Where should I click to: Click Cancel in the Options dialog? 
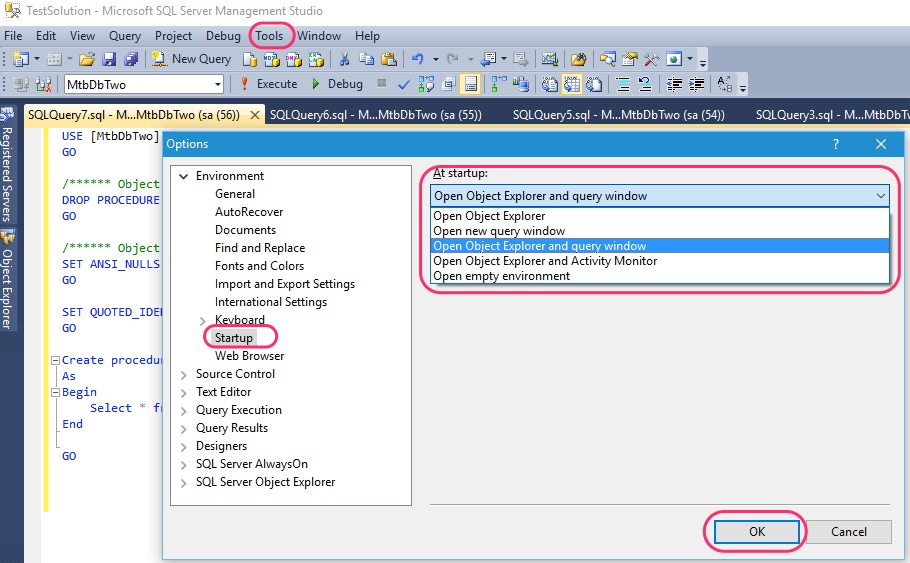pos(848,532)
